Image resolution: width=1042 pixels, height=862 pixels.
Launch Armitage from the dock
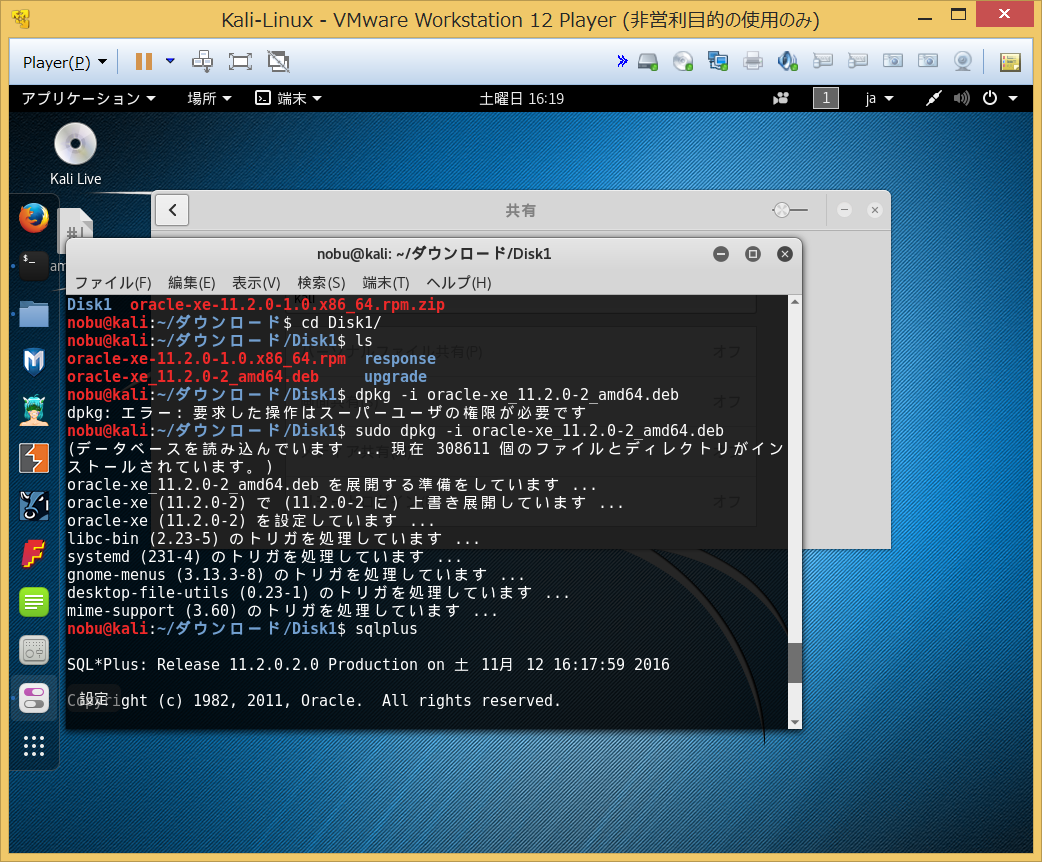(x=33, y=410)
